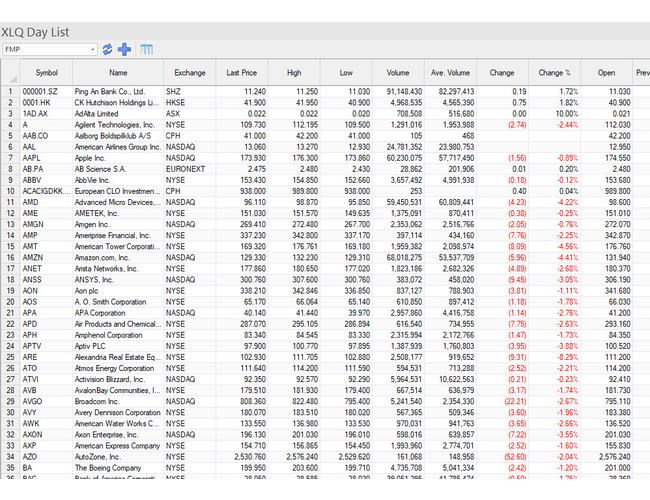Image resolution: width=650 pixels, height=500 pixels.
Task: Select the BA symbol cell
Action: 46,468
